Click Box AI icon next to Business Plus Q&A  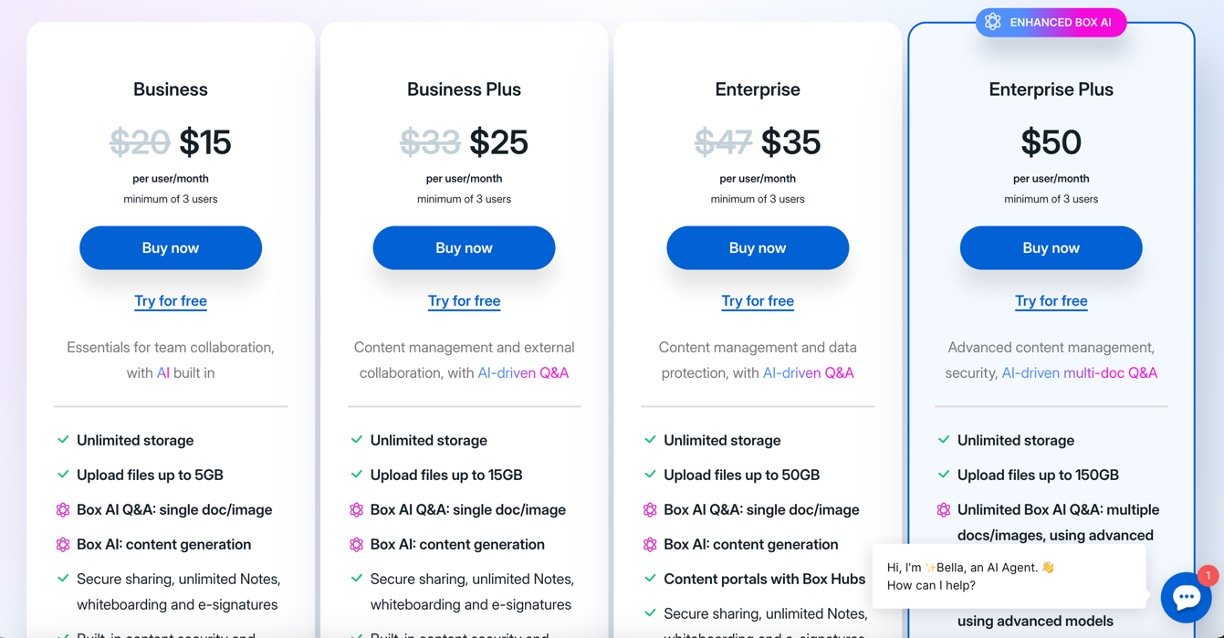pyautogui.click(x=356, y=510)
